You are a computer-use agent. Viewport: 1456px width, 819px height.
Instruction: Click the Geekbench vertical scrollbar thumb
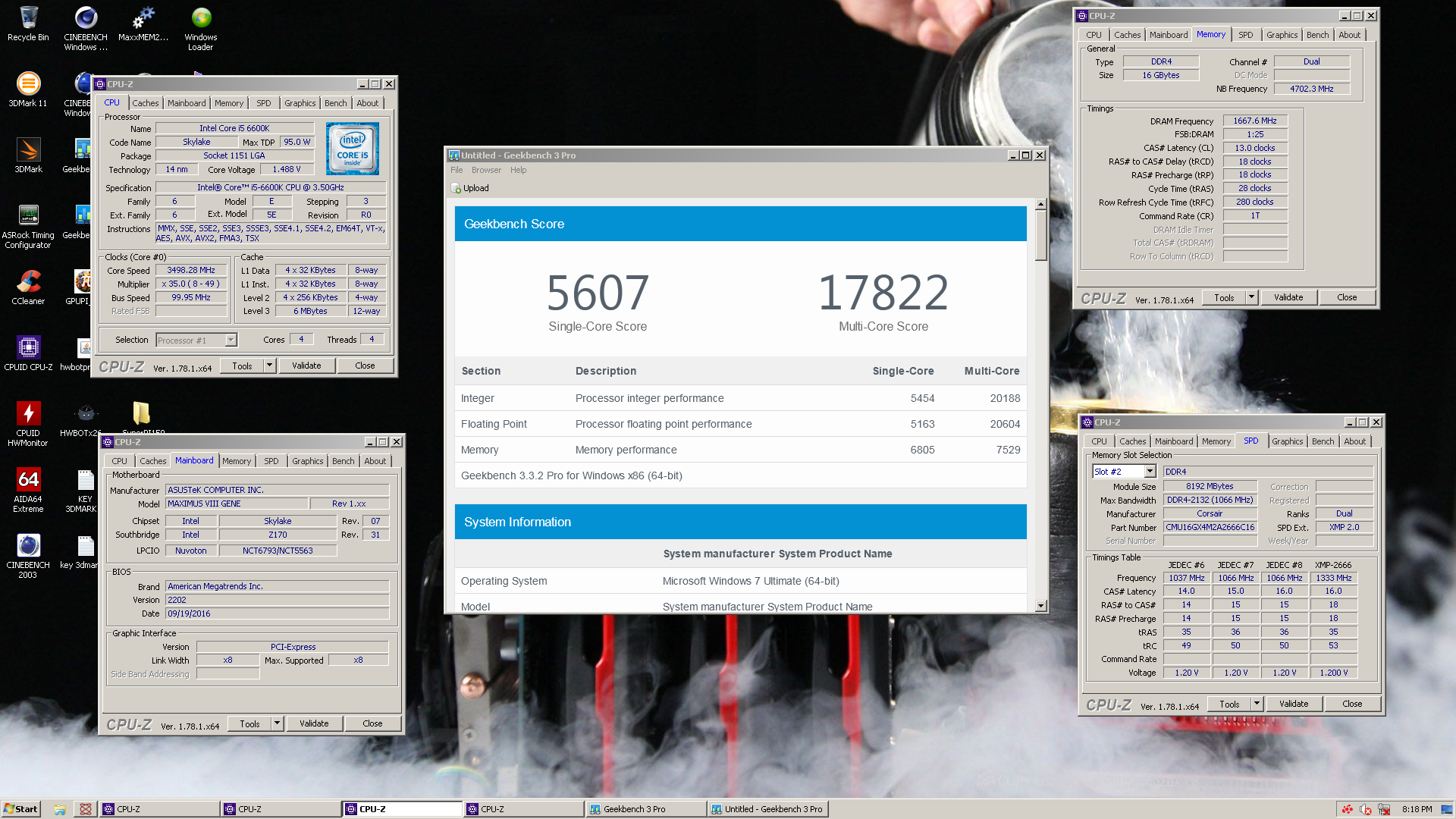pos(1040,236)
